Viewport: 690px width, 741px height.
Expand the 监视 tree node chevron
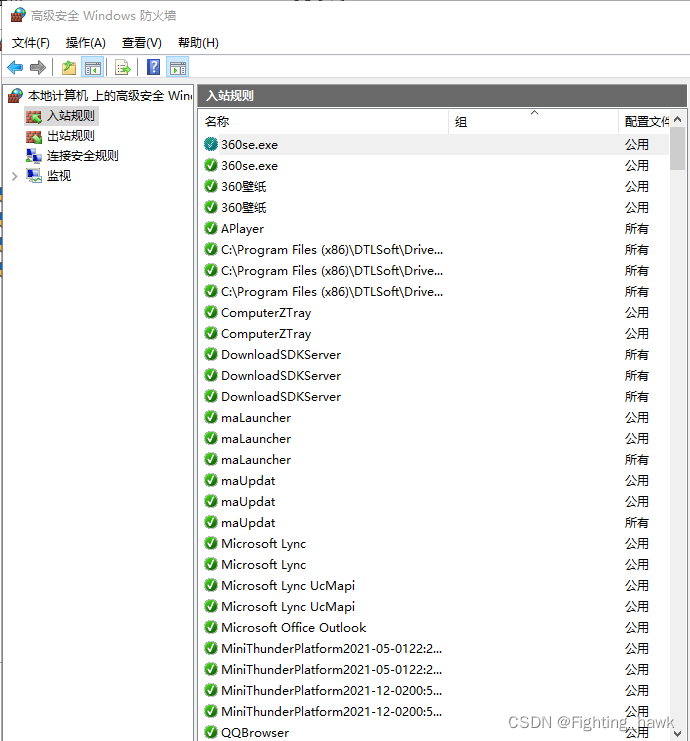(x=15, y=176)
